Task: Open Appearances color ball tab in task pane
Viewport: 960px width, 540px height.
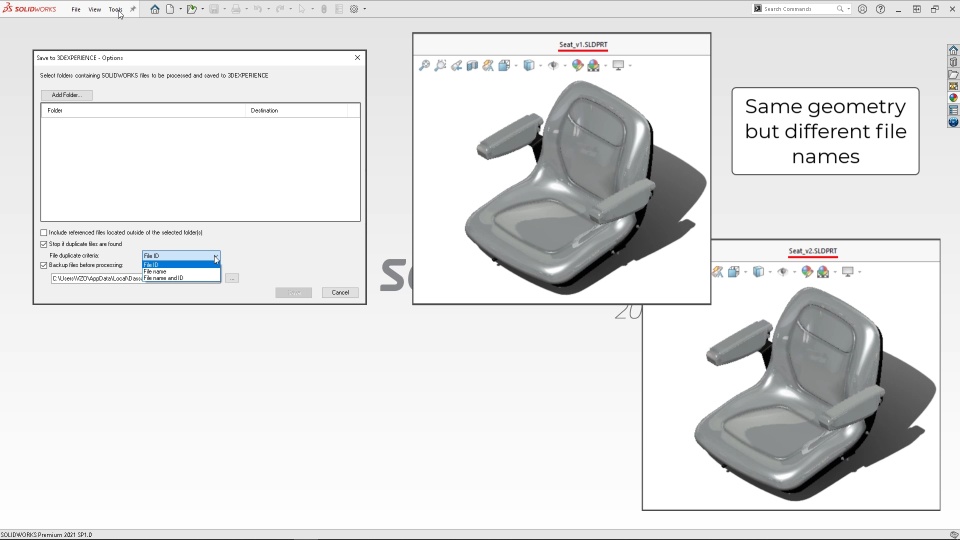Action: click(x=953, y=98)
